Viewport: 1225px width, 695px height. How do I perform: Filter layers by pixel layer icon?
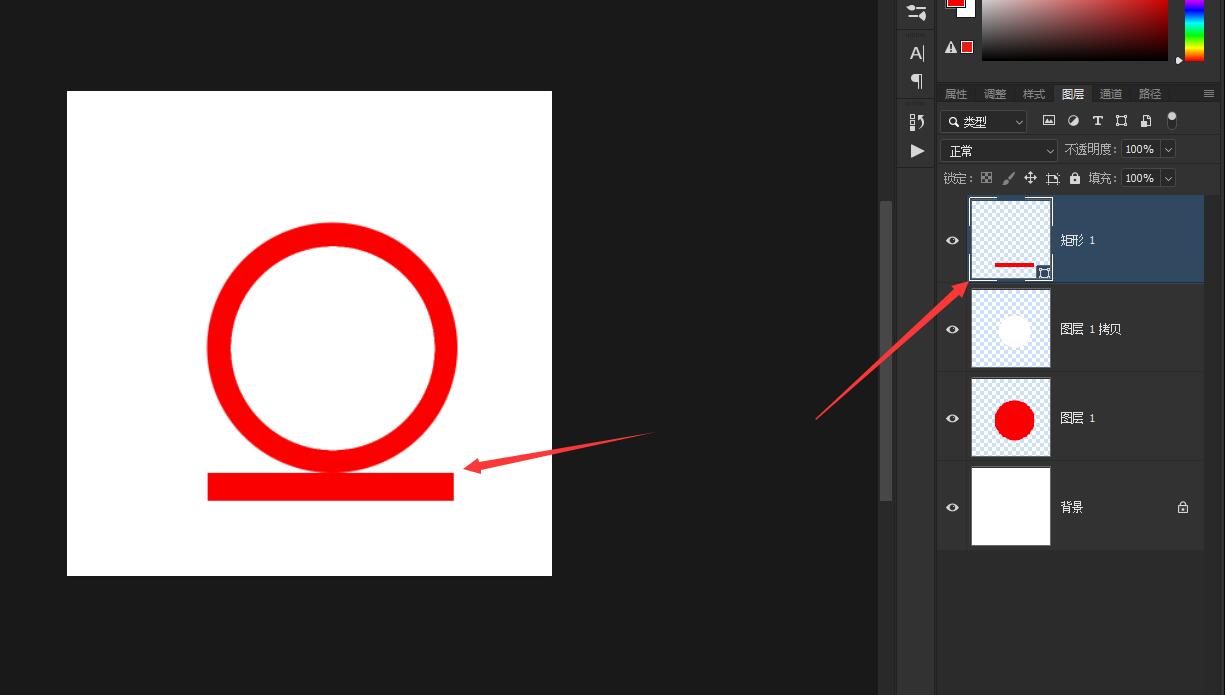pos(1049,121)
